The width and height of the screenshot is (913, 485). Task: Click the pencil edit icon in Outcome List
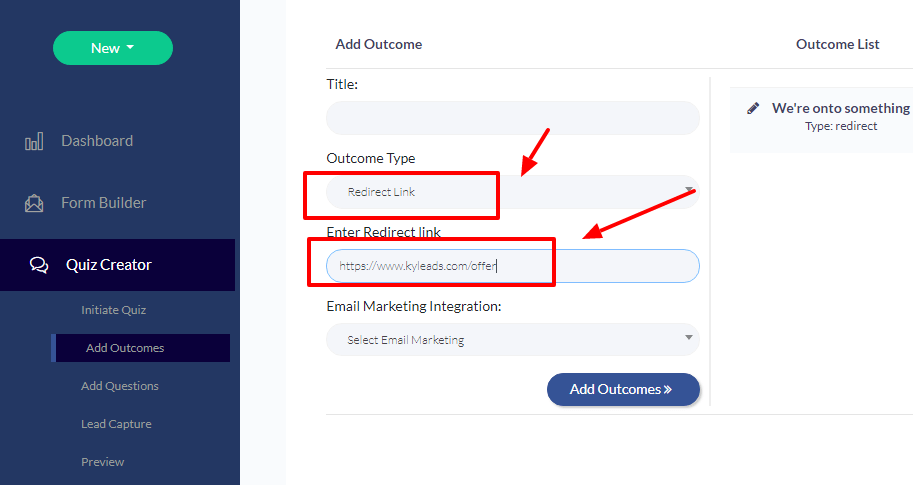(x=753, y=108)
